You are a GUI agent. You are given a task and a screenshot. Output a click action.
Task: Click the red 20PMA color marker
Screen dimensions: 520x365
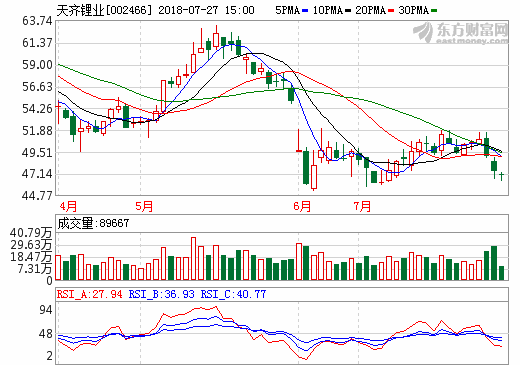(391, 11)
